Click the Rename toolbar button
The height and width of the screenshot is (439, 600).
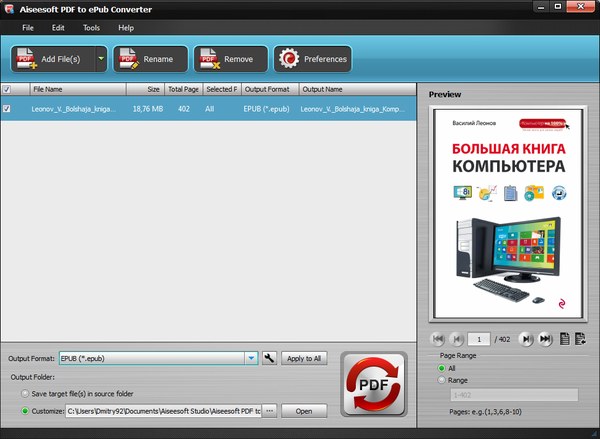pos(150,59)
